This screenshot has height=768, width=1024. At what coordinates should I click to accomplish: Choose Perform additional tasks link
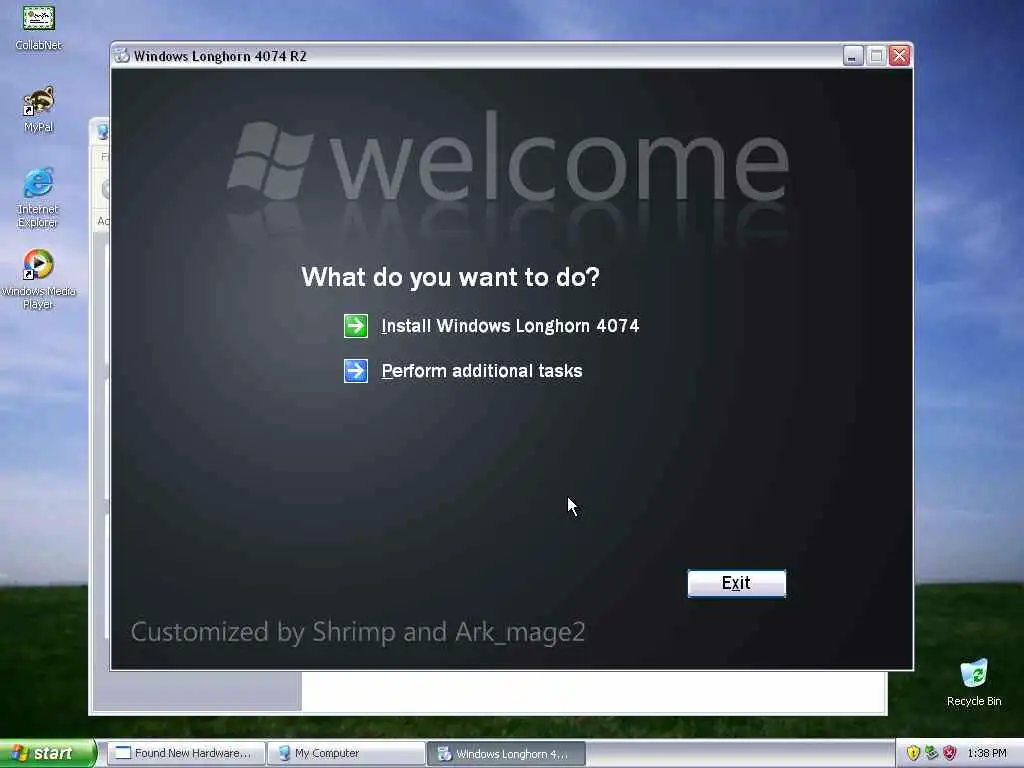point(482,371)
